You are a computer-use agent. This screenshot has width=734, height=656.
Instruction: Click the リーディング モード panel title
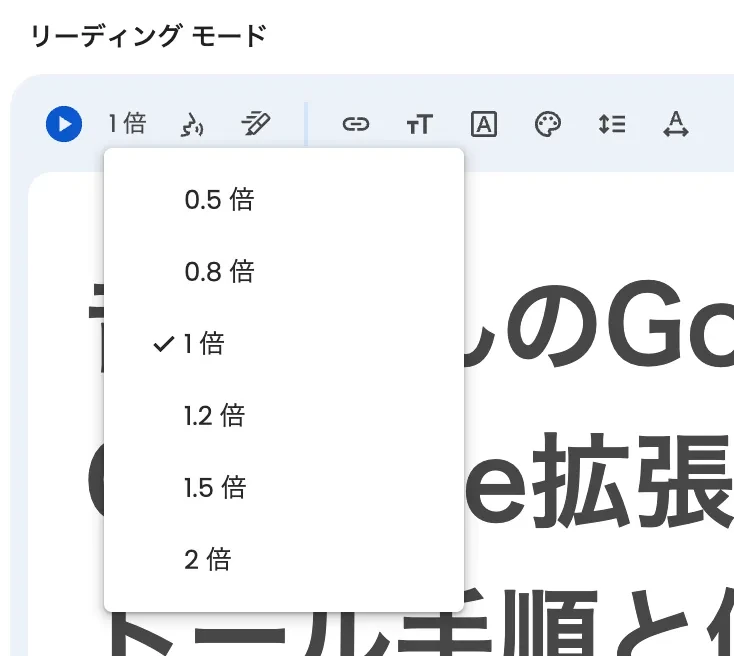[149, 36]
